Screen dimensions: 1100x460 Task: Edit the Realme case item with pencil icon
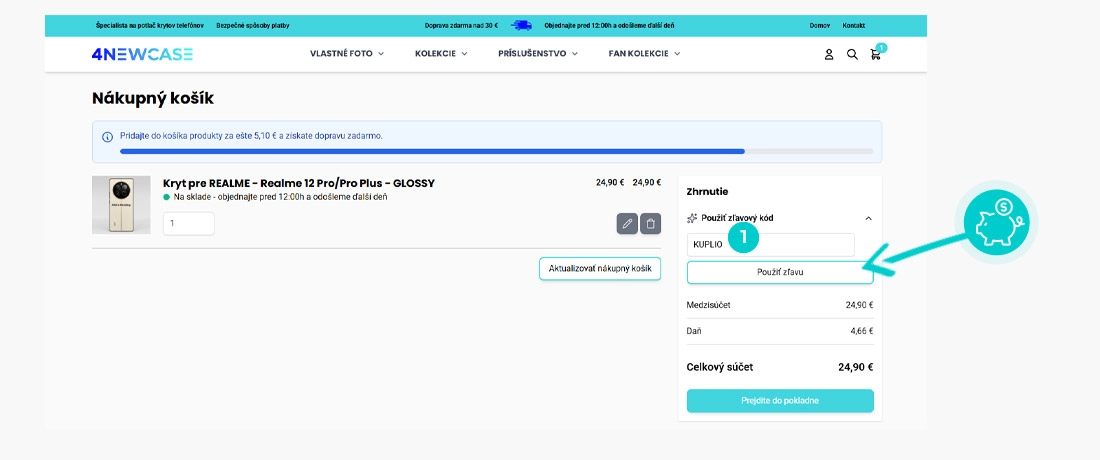coord(627,224)
